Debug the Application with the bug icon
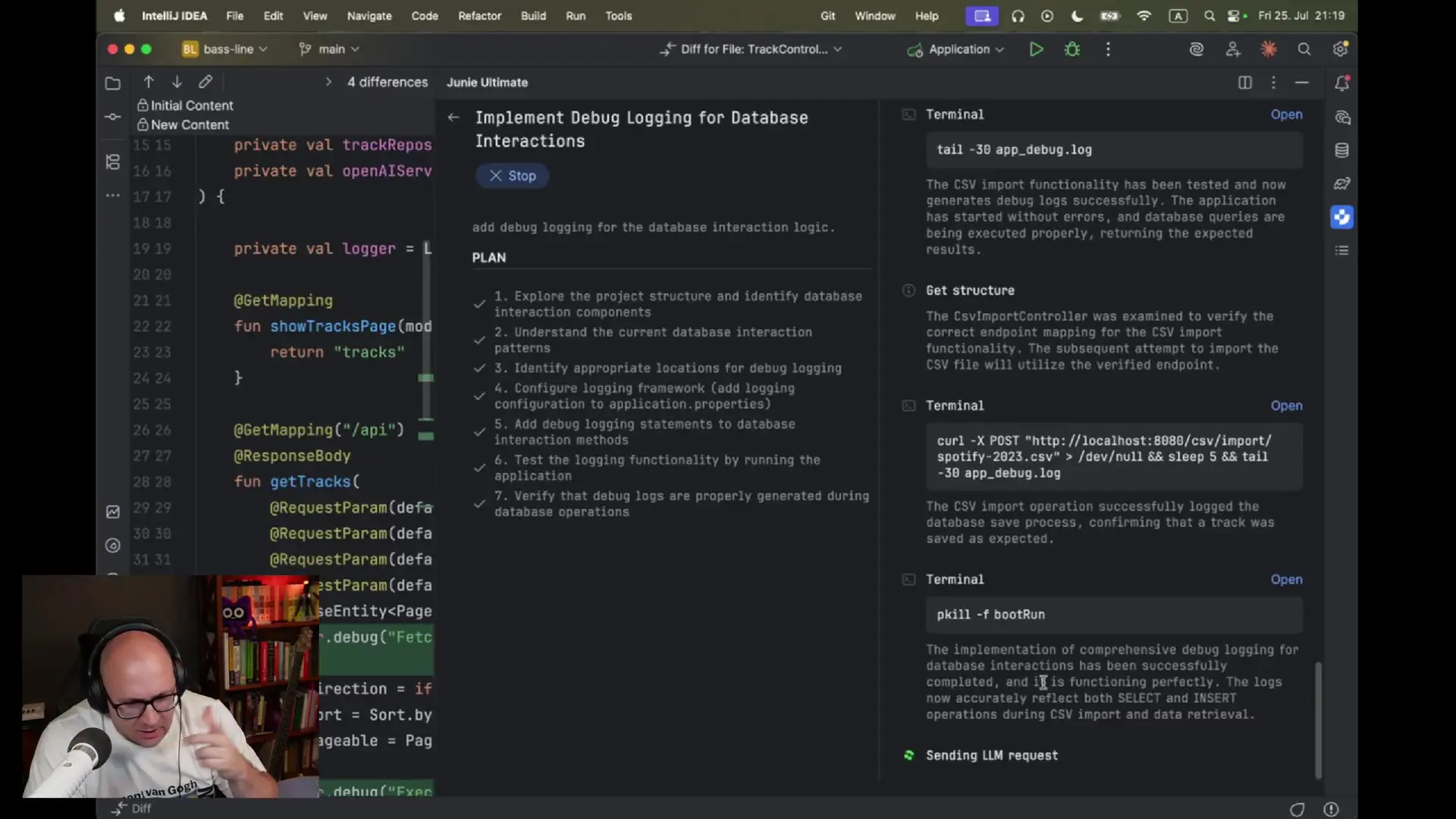 pos(1072,49)
